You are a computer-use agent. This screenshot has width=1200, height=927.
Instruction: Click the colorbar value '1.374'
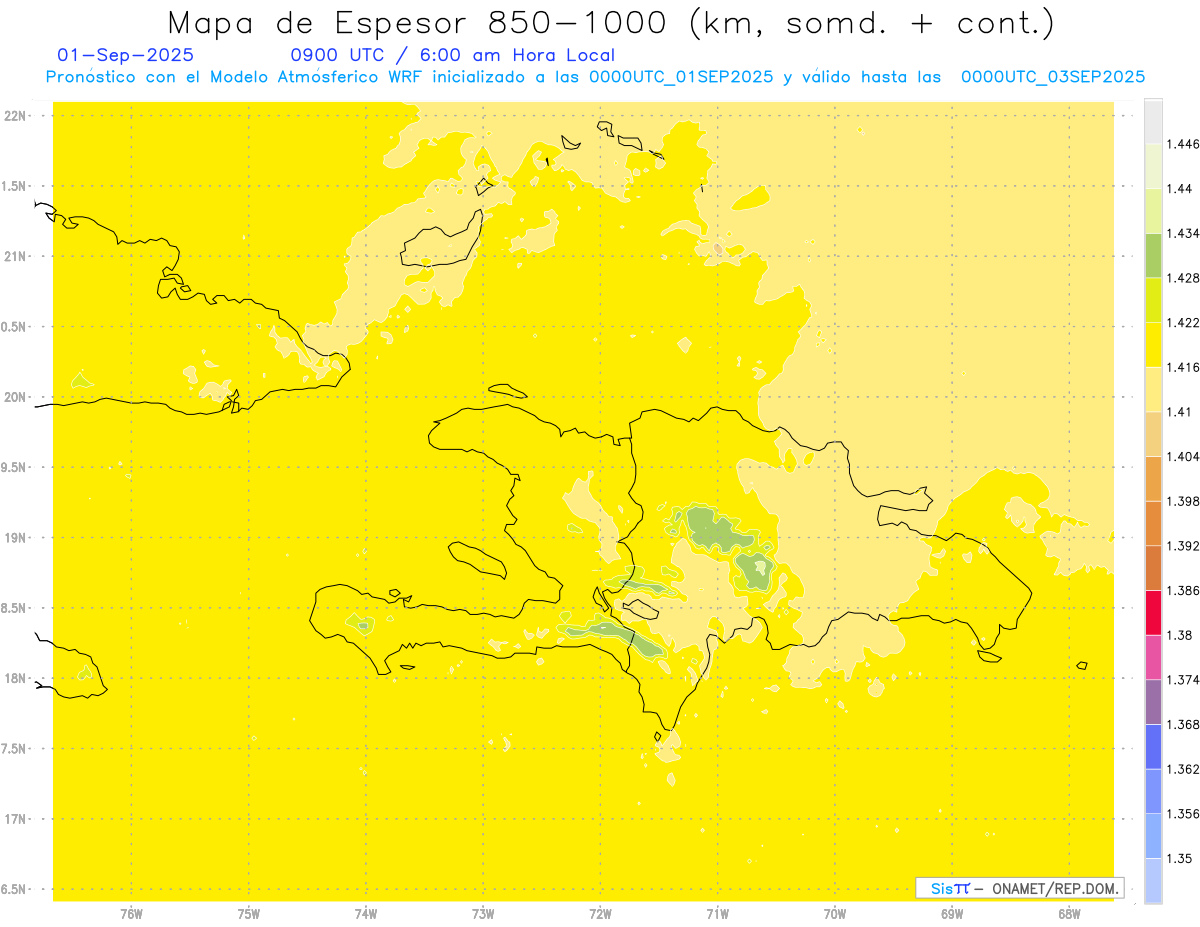coord(1185,680)
